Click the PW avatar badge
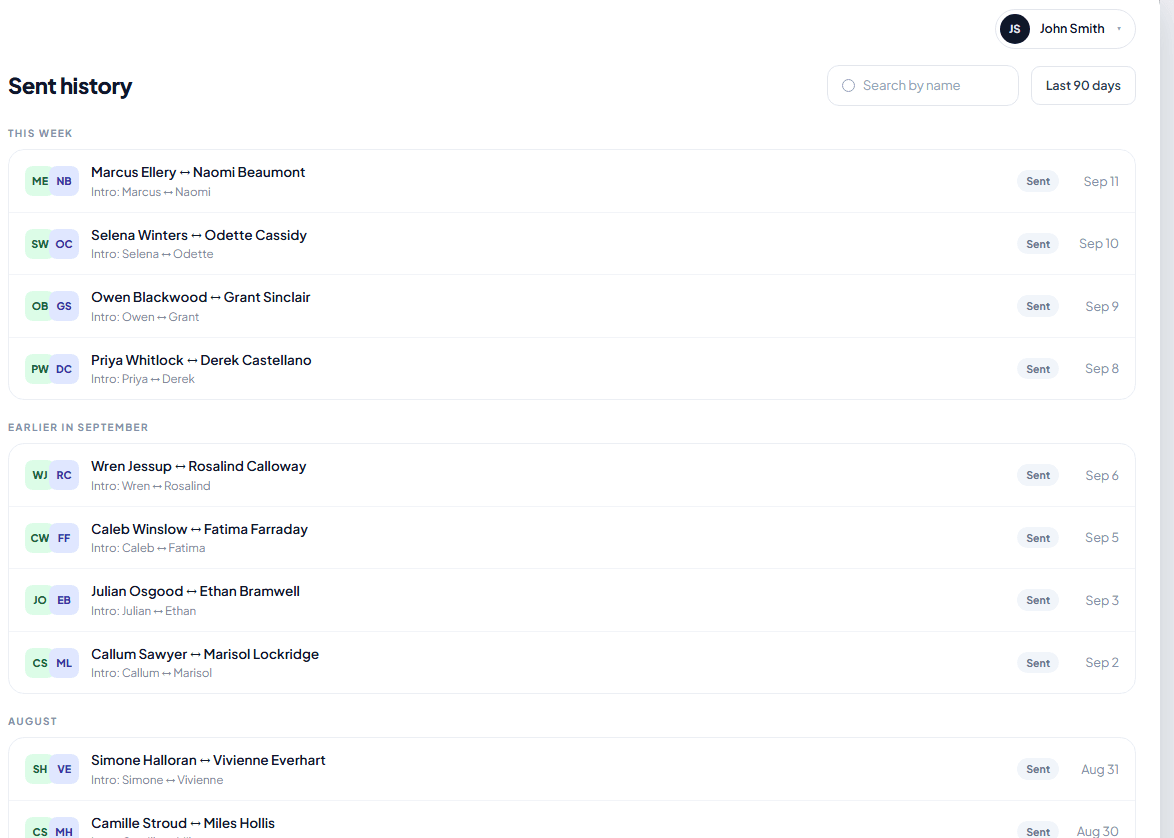This screenshot has height=838, width=1174. coord(39,369)
